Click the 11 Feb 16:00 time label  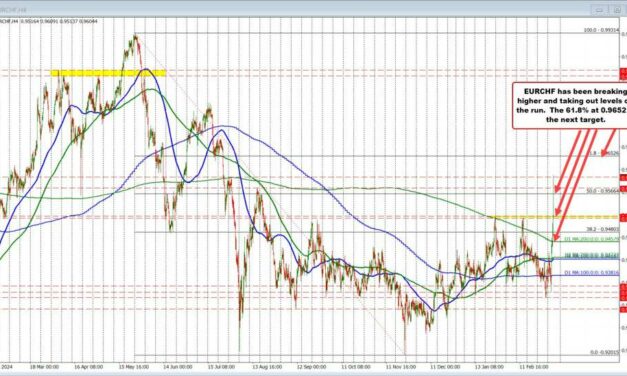point(534,366)
